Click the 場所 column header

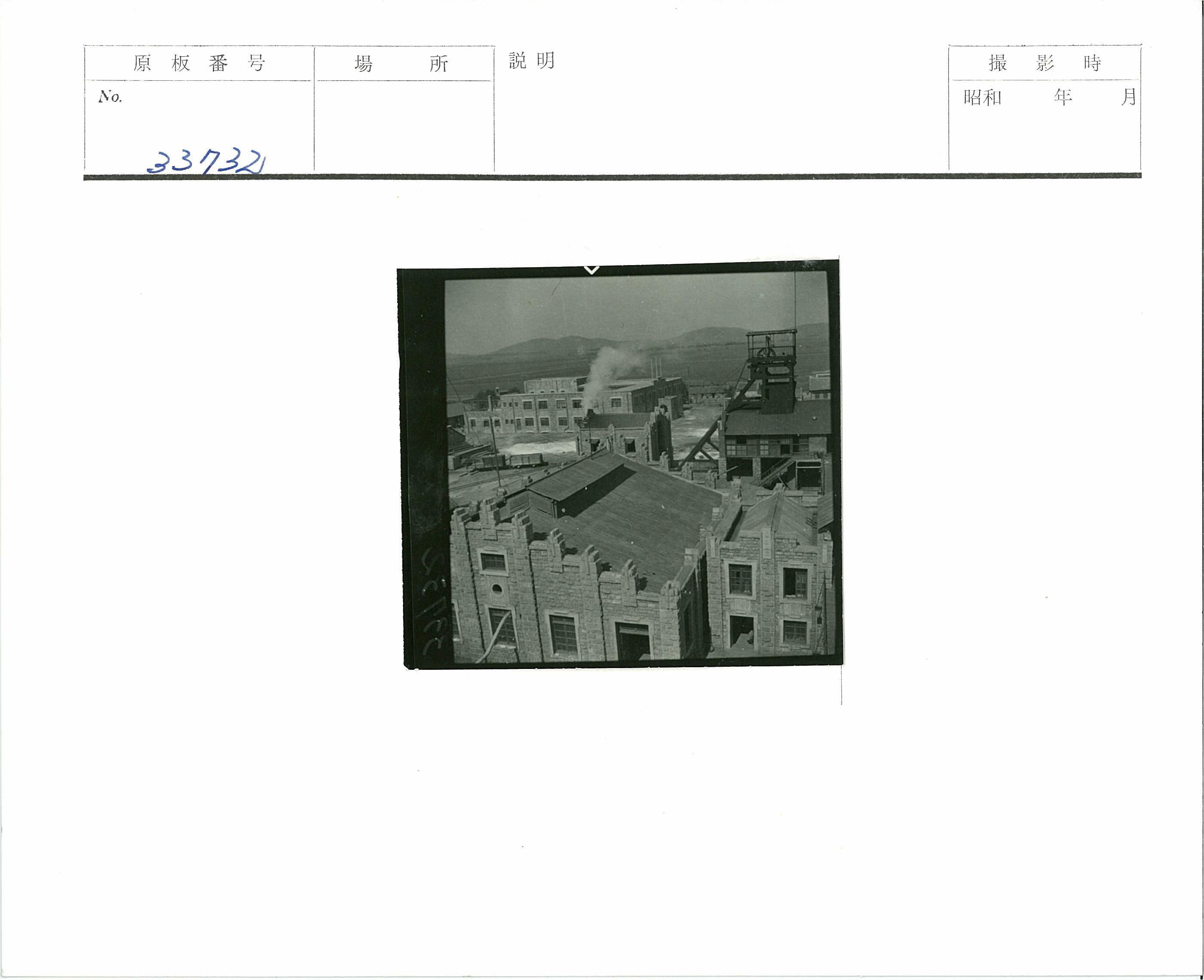click(401, 64)
